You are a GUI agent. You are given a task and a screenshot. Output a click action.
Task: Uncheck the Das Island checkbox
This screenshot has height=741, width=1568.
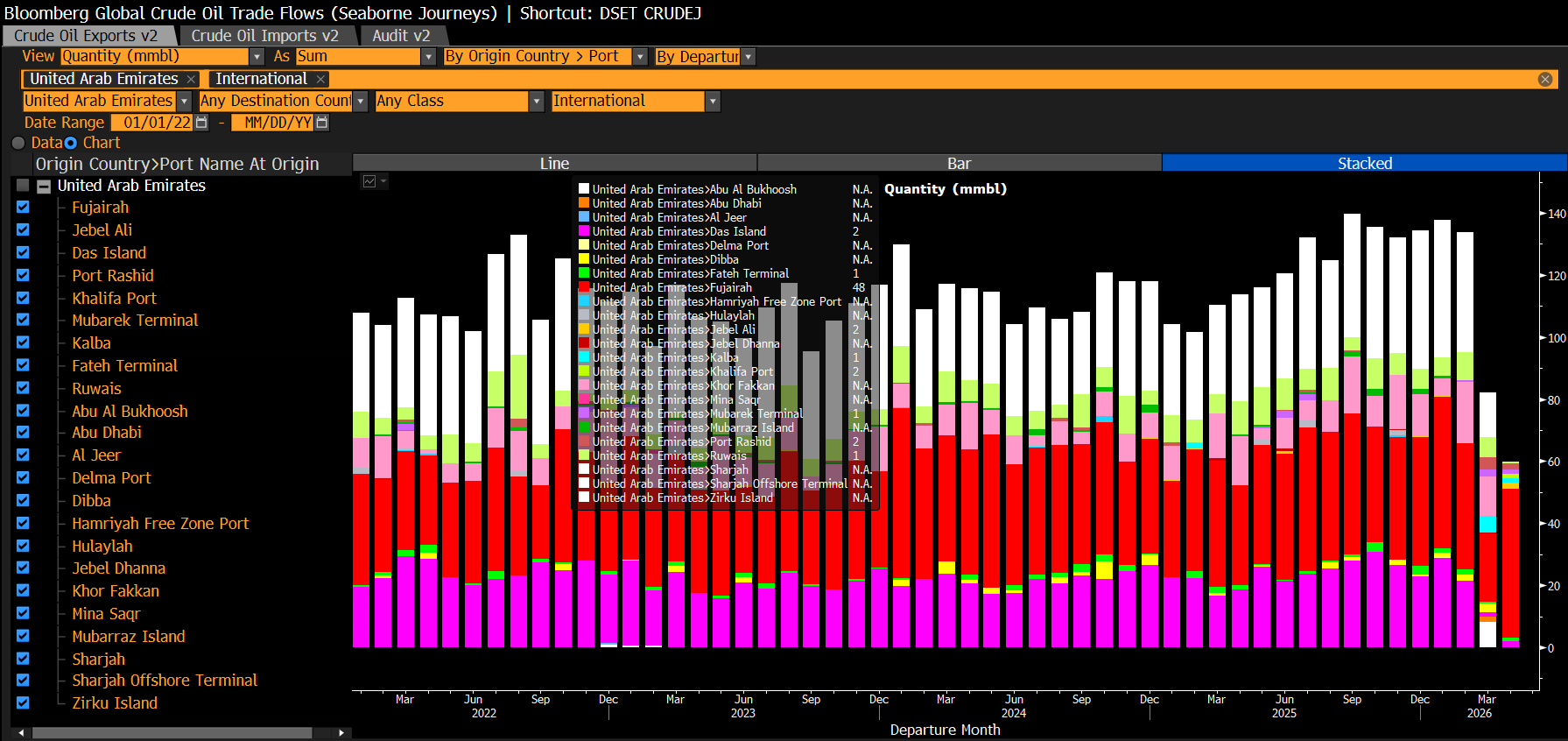pos(23,252)
